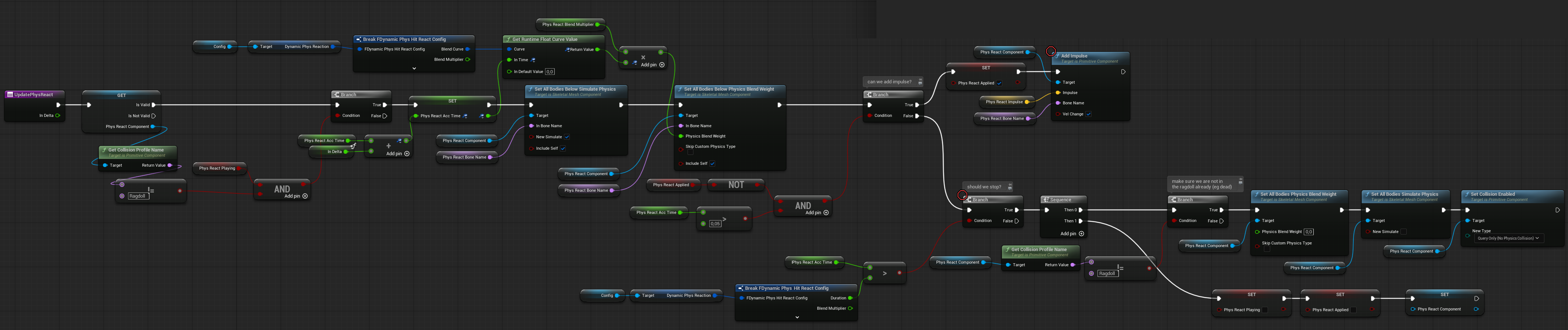Click the UpdatePhysReact event node icon
The image size is (1568, 330).
pyautogui.click(x=10, y=95)
